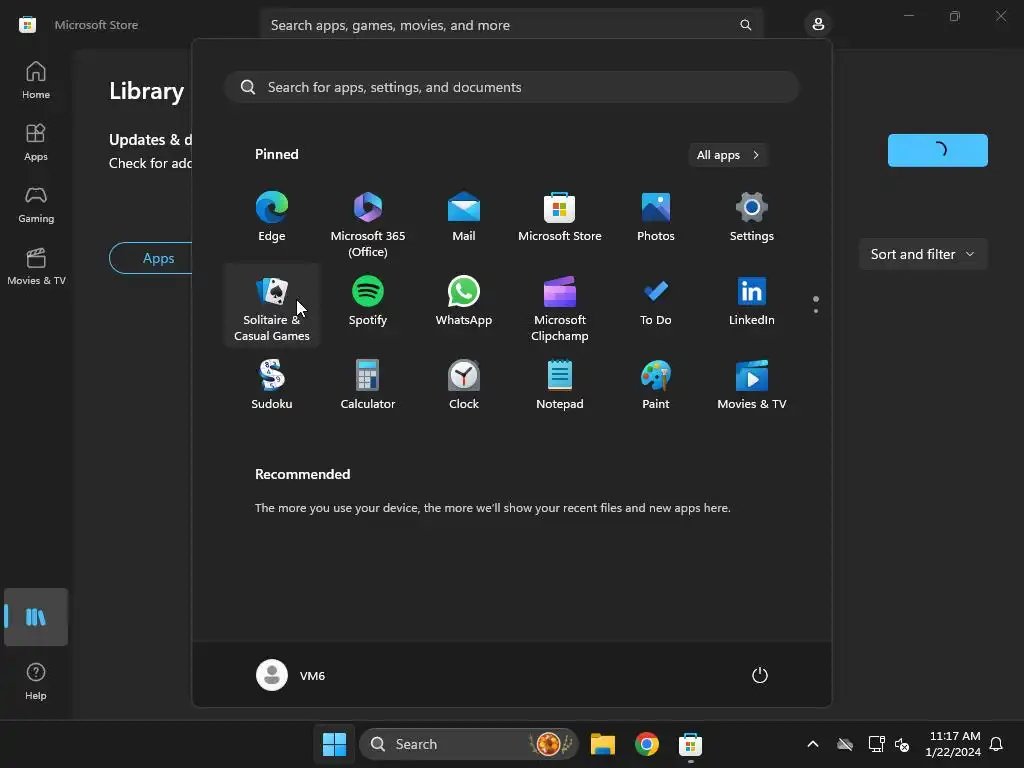Viewport: 1024px width, 768px height.
Task: Open Store account profile icon
Action: click(x=818, y=25)
